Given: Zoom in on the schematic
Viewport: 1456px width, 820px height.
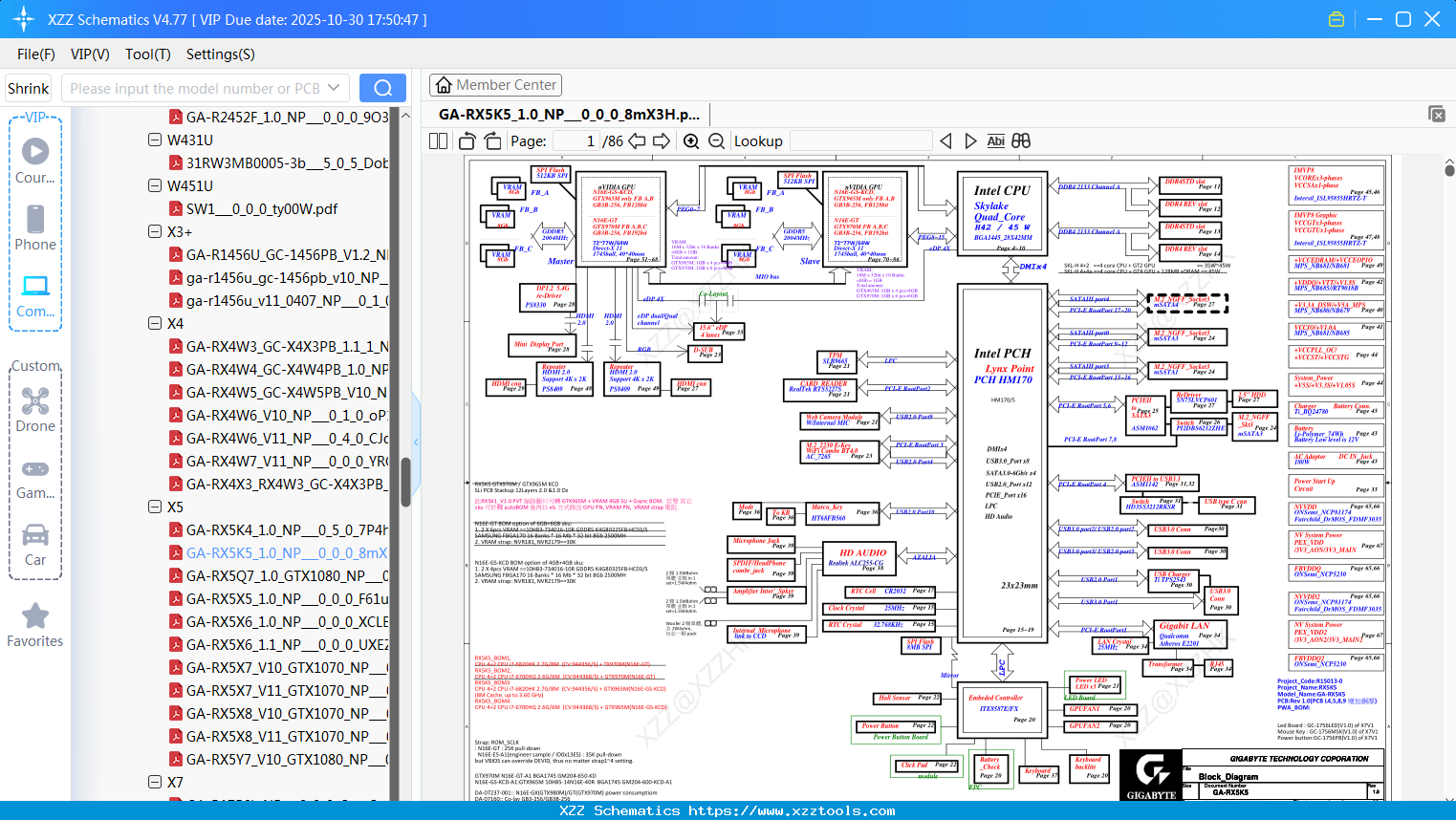Looking at the screenshot, I should (691, 141).
